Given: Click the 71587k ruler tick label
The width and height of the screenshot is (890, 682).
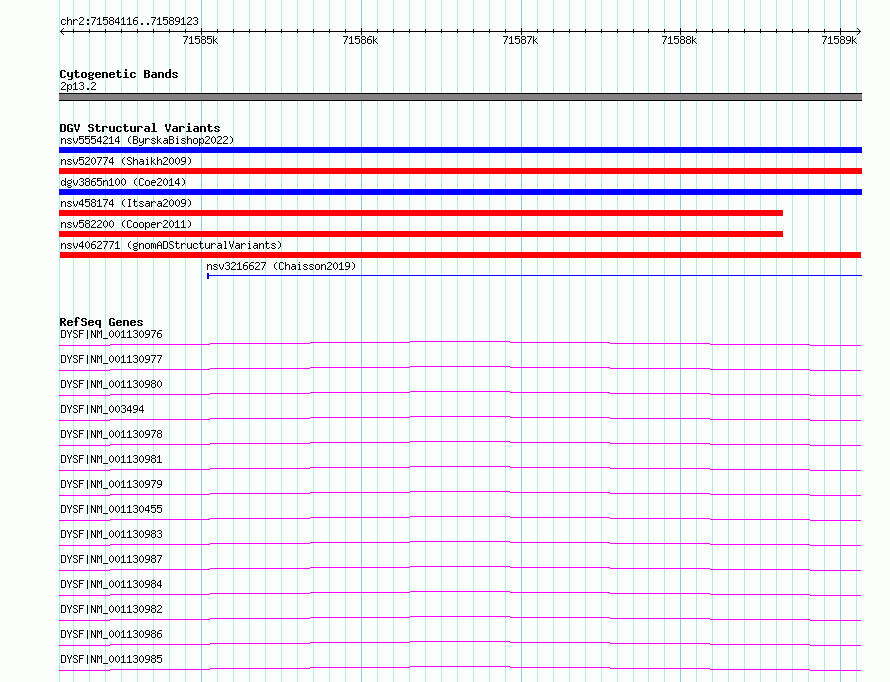Looking at the screenshot, I should pyautogui.click(x=520, y=40).
